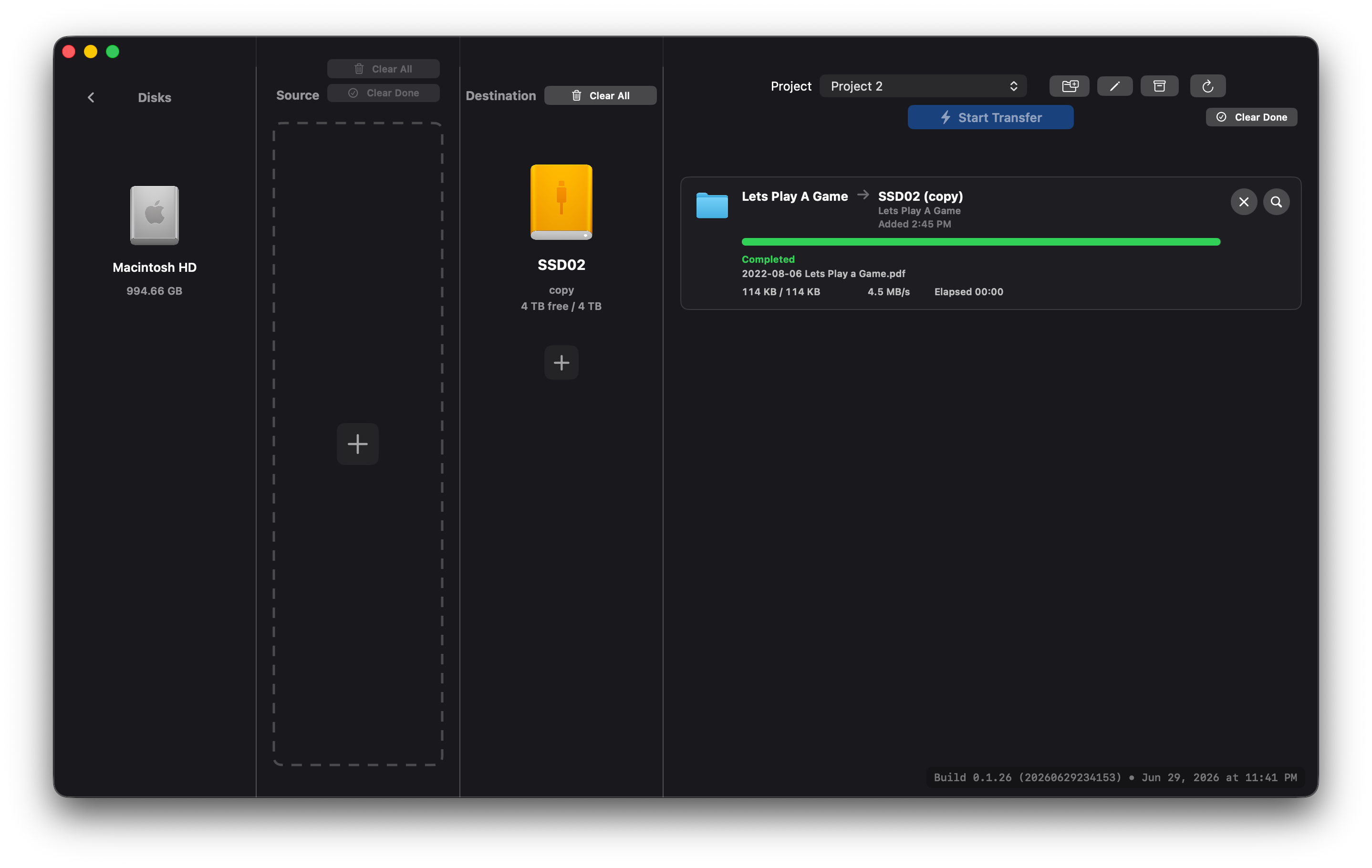Click the 'Added 2:45 PM' timestamp
The width and height of the screenshot is (1372, 868).
914,224
